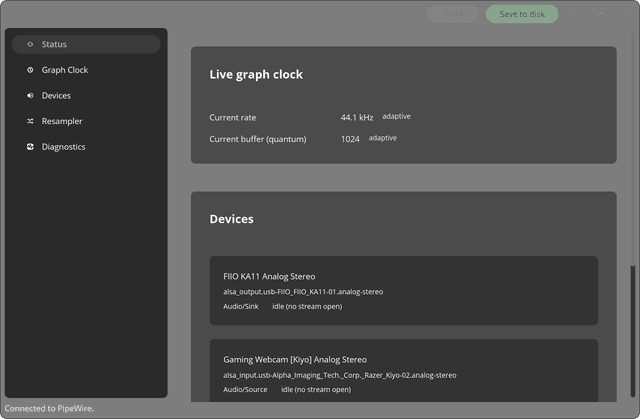Click 'idle (no stream open)' under FIIO KA11
This screenshot has height=419, width=640.
[x=307, y=306]
